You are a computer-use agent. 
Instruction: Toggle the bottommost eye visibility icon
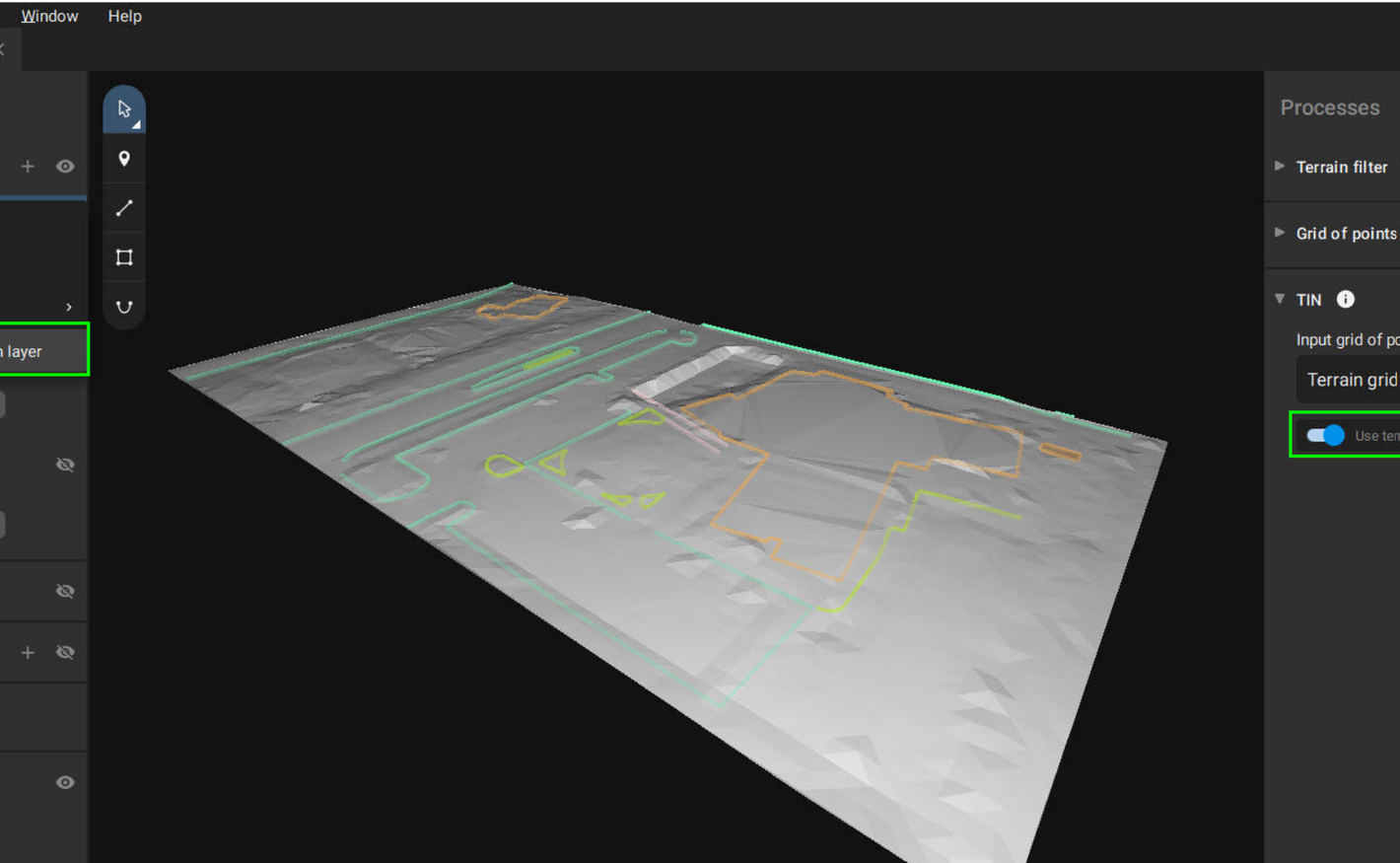tap(65, 782)
